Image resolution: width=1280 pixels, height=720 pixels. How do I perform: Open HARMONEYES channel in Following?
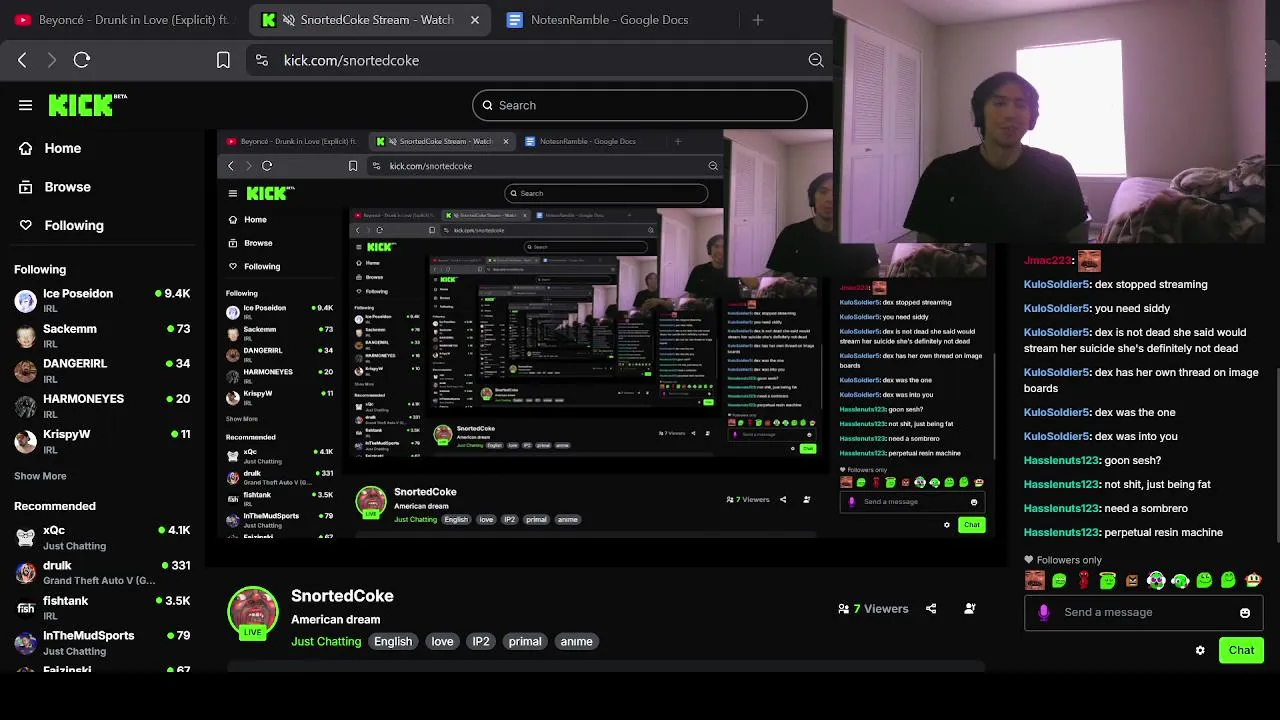(x=102, y=406)
